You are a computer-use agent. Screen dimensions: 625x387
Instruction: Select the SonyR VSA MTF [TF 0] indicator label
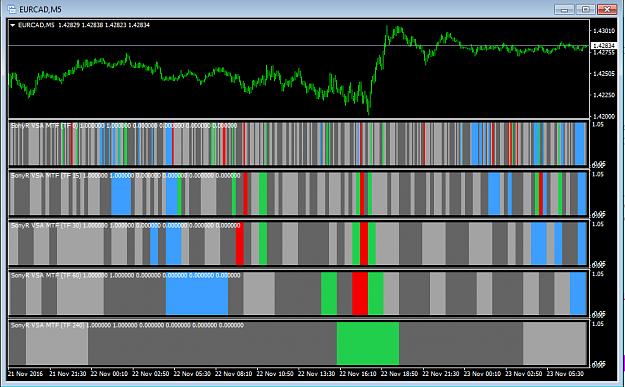pos(44,126)
